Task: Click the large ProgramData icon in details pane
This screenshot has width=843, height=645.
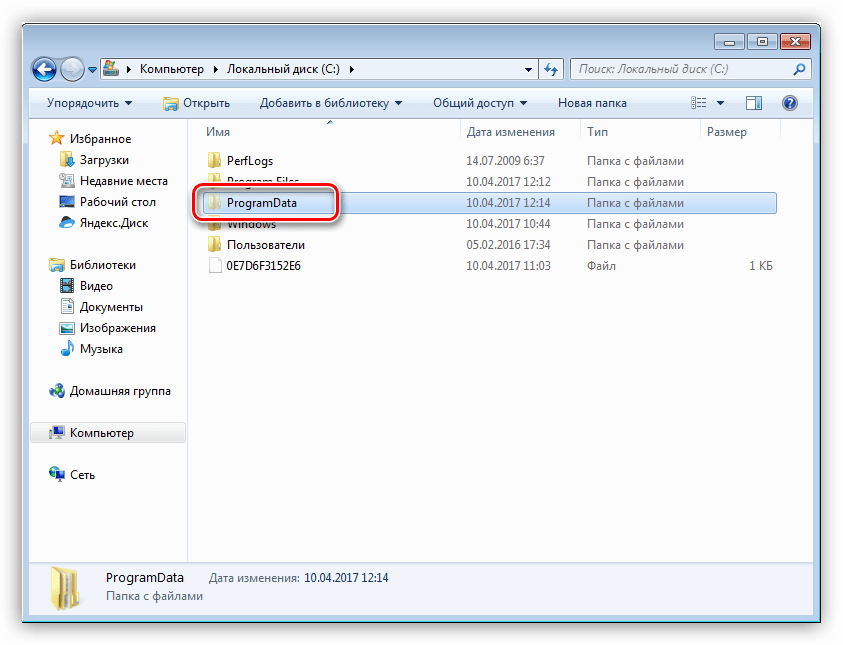Action: point(66,588)
